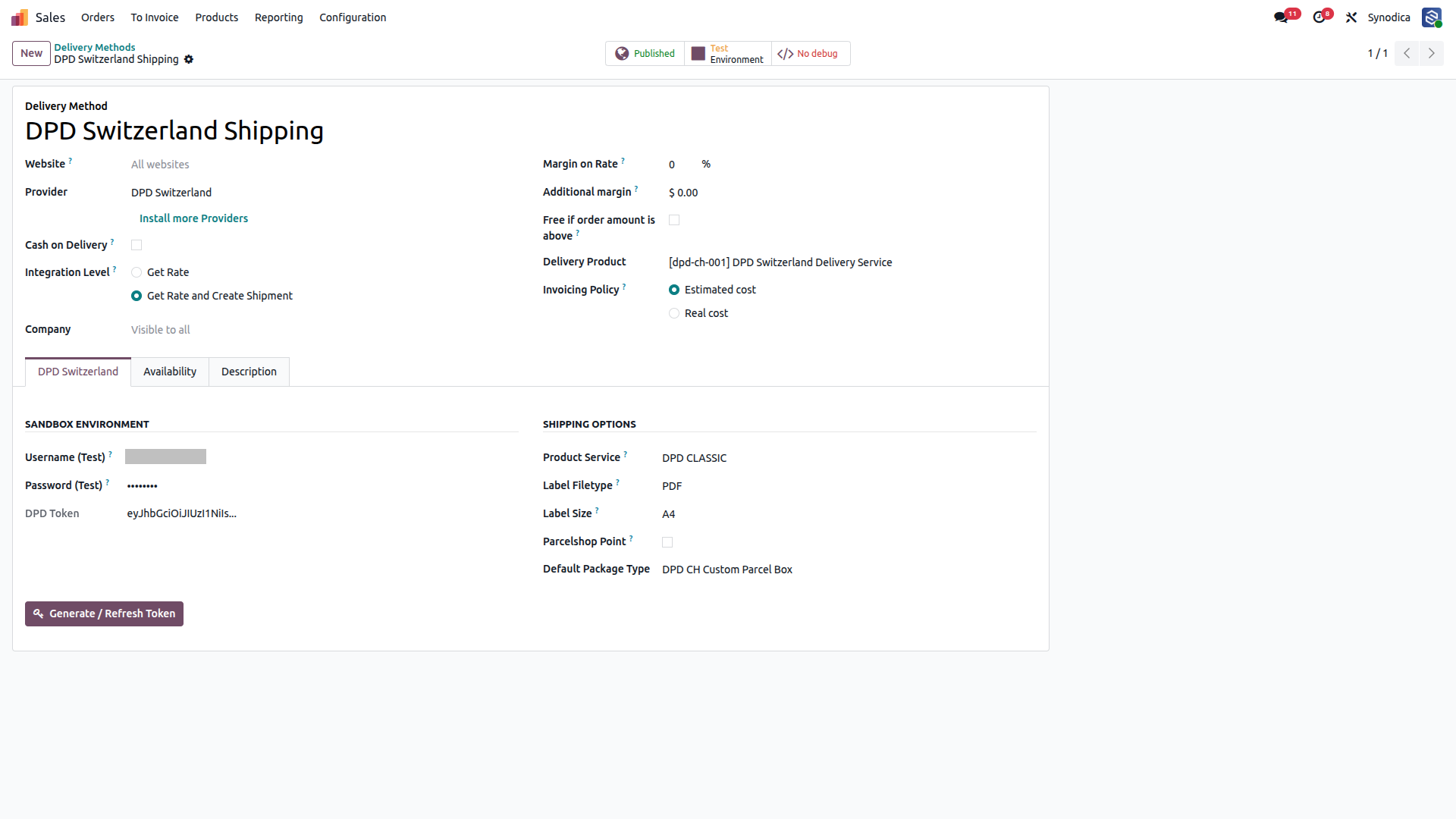Toggle the Published globe button
1456x819 pixels.
[645, 54]
